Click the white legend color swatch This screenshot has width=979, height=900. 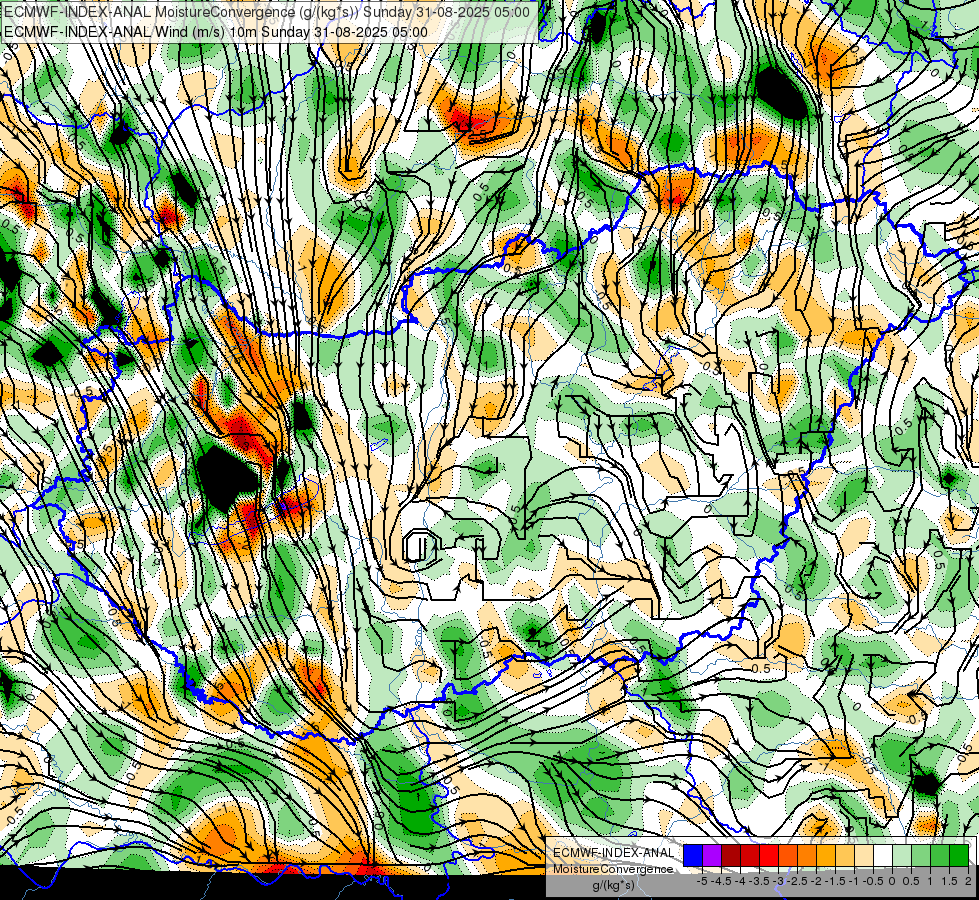click(883, 856)
